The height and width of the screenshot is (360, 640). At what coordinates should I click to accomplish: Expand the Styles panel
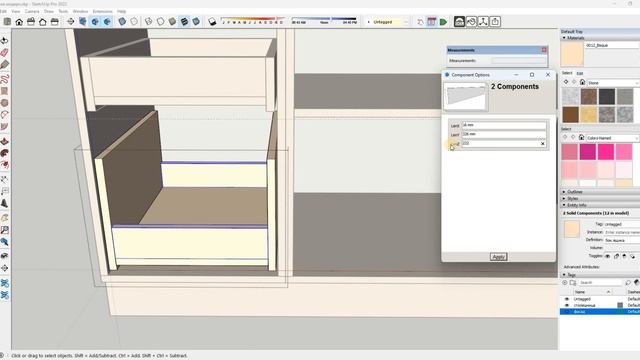click(564, 198)
